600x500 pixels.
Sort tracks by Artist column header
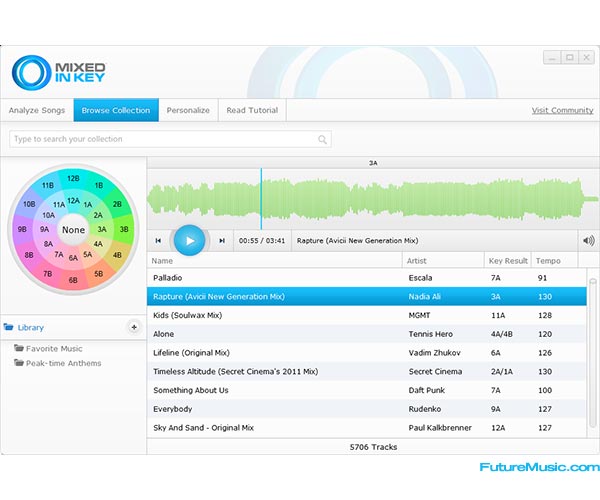443,261
